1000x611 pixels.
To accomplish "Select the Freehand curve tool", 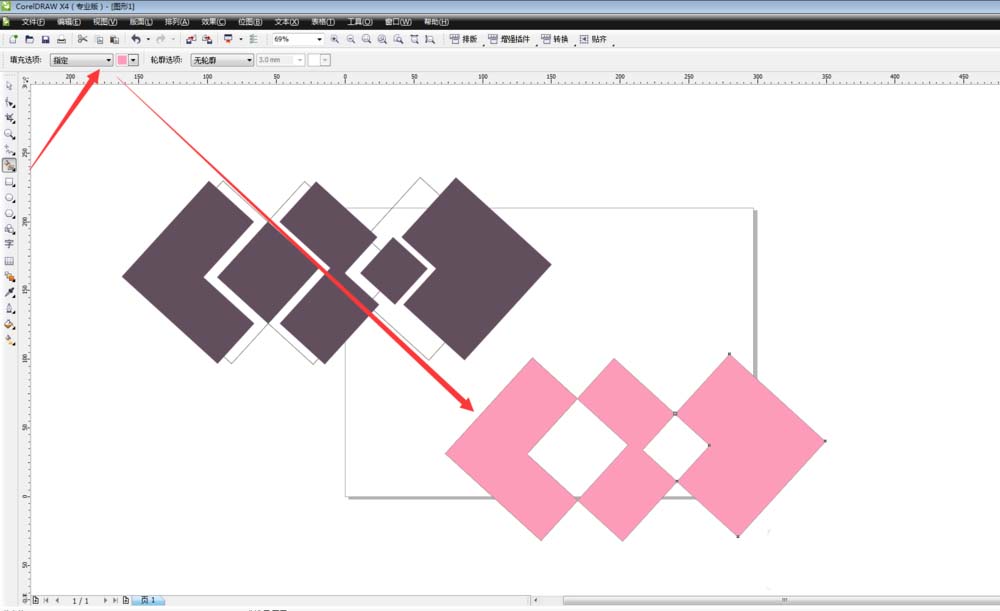I will [x=9, y=150].
